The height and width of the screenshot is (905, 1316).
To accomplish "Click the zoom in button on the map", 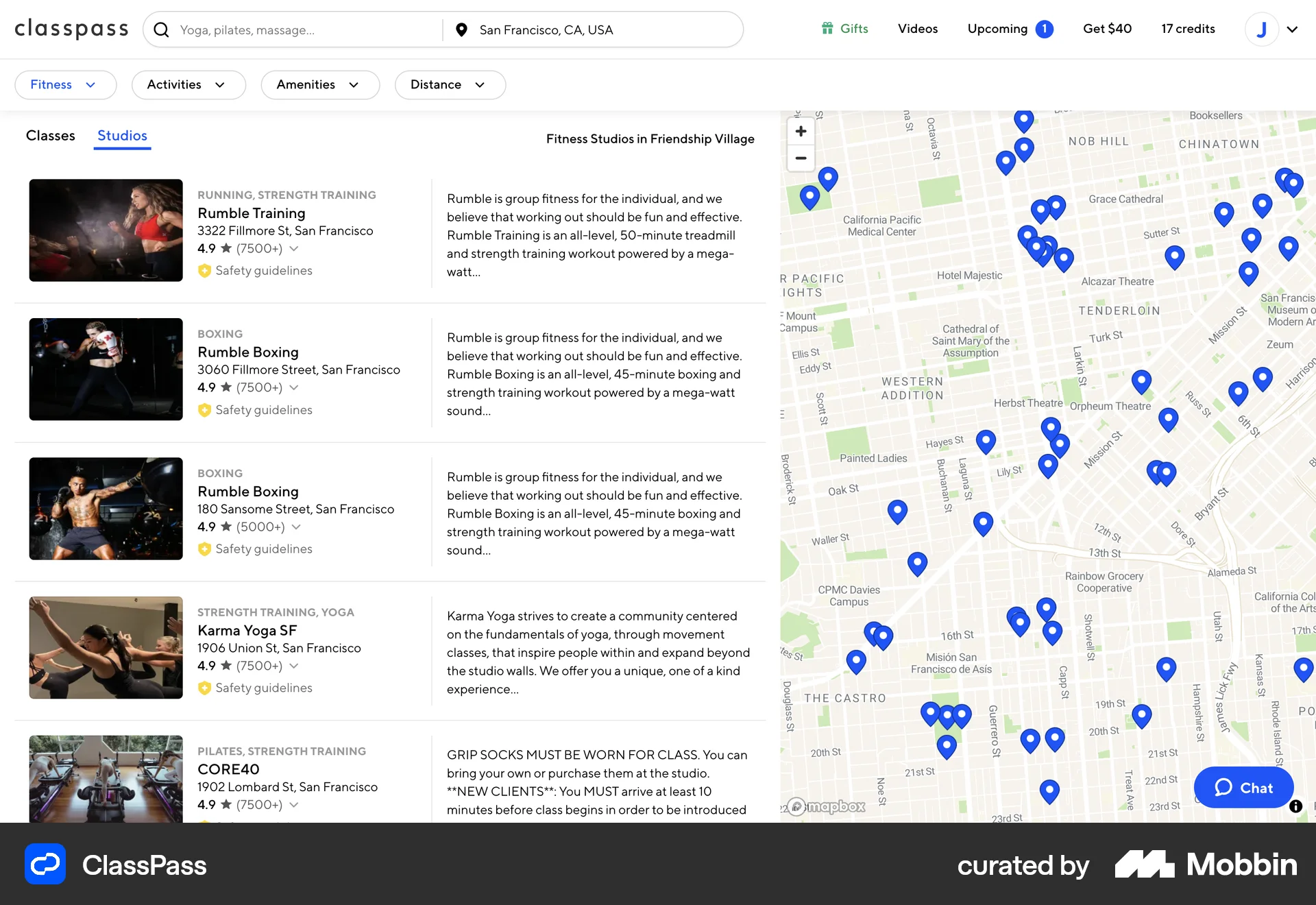I will (x=801, y=131).
